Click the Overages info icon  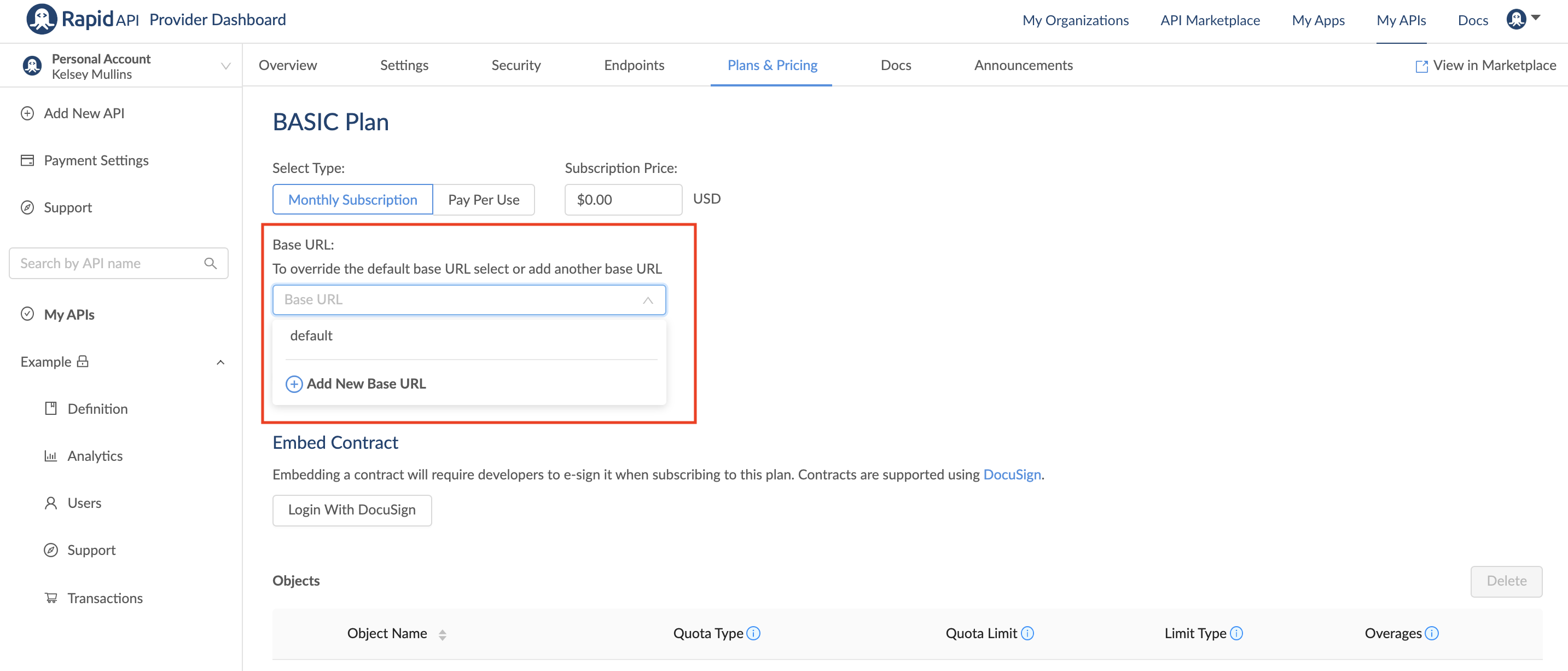(1432, 633)
